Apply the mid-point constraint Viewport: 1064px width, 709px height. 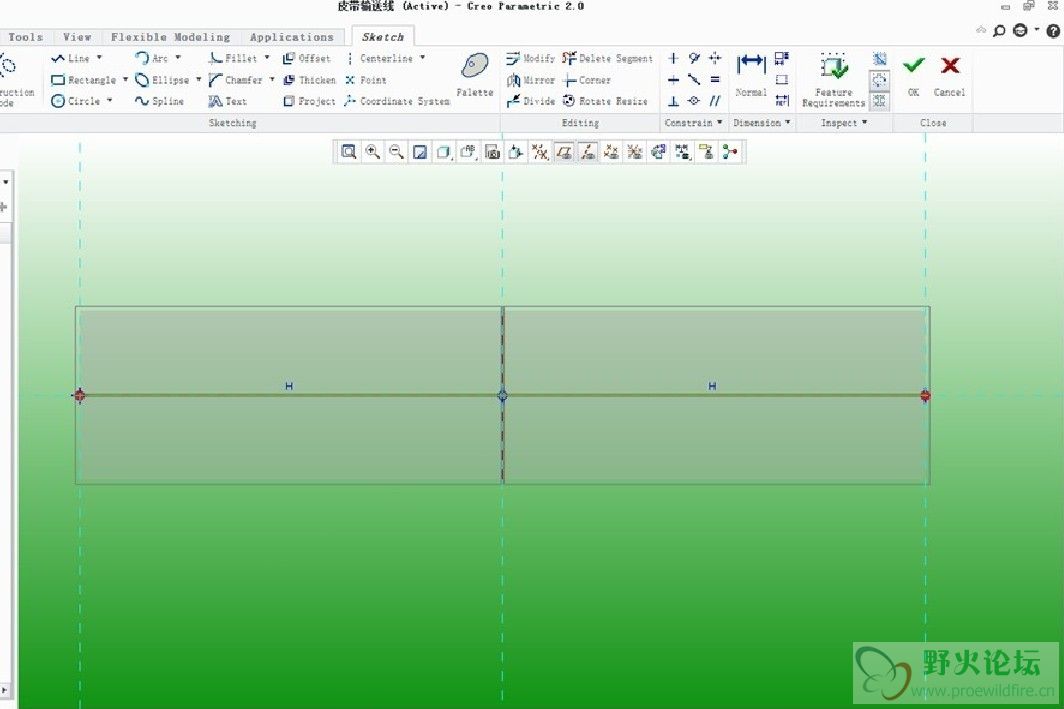point(694,80)
